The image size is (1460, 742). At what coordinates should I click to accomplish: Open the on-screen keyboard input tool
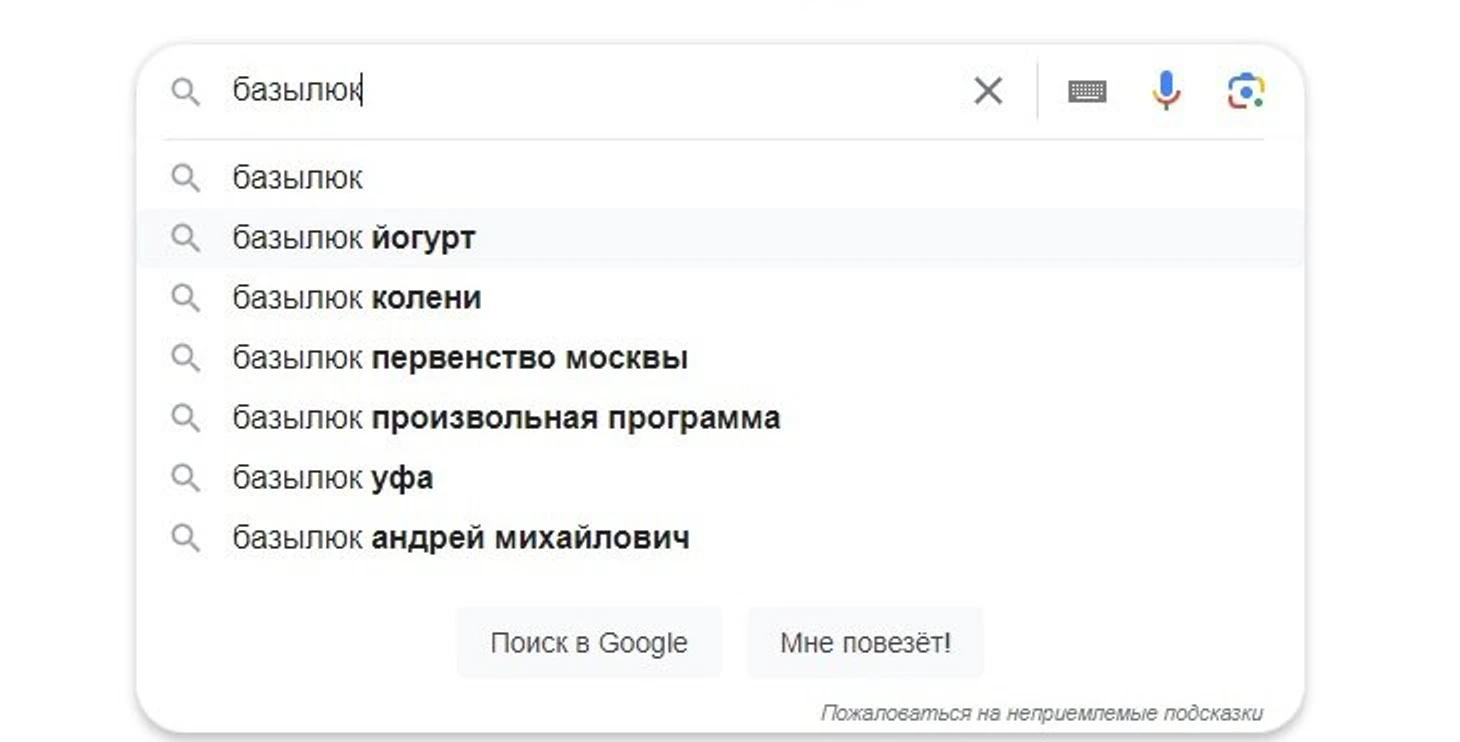1086,91
